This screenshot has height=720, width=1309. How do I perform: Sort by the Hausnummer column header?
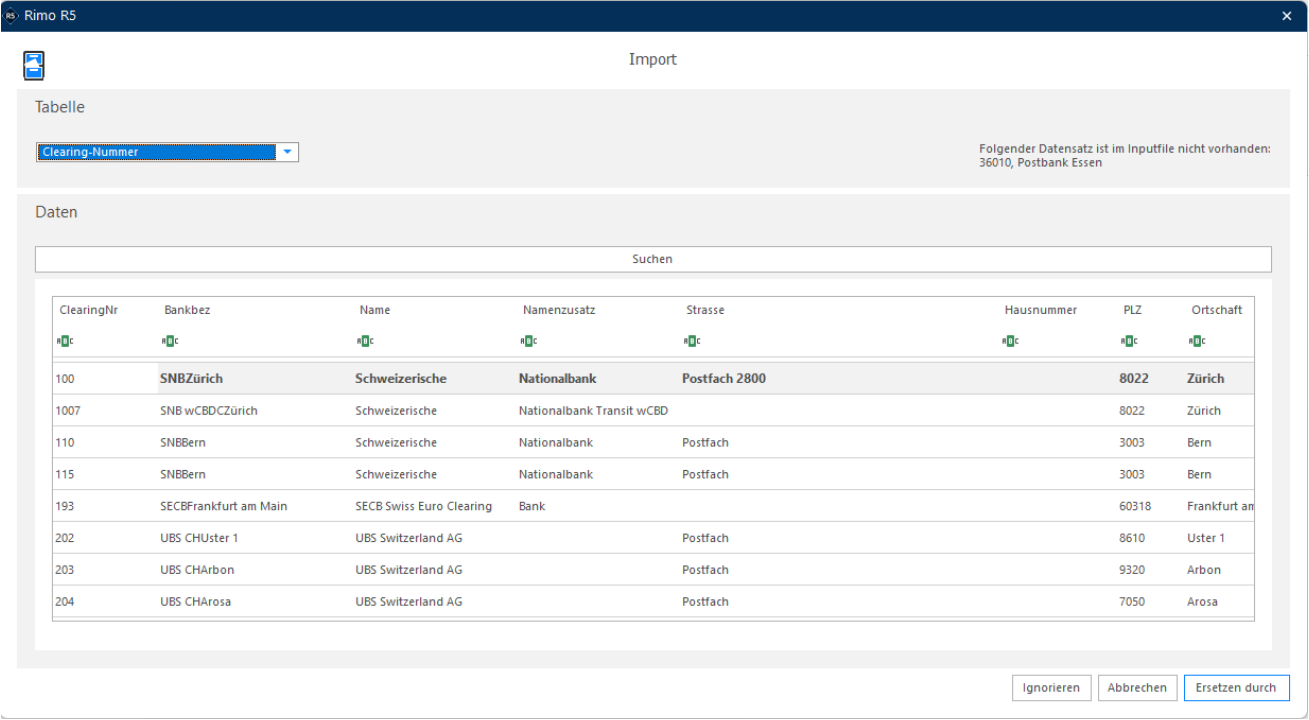[1041, 310]
